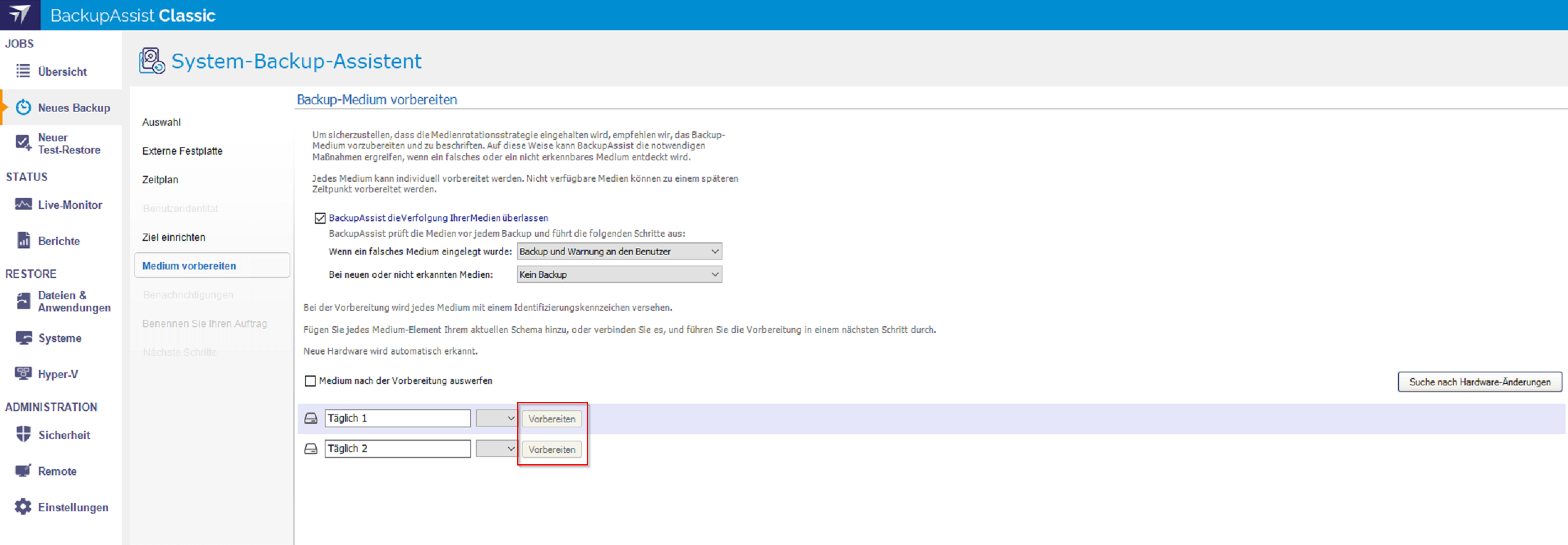Open the wrong medium action dropdown
The width and height of the screenshot is (1568, 545).
click(x=619, y=252)
